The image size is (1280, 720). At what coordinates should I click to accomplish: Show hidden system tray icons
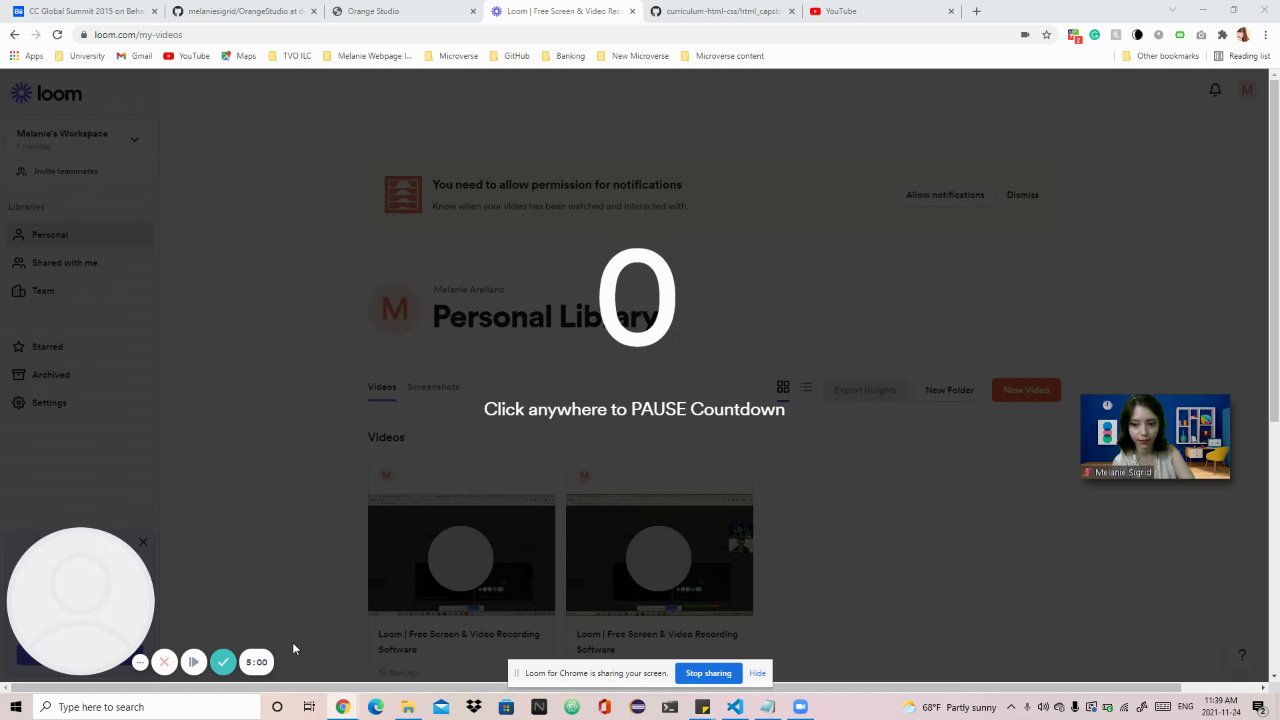[1010, 707]
